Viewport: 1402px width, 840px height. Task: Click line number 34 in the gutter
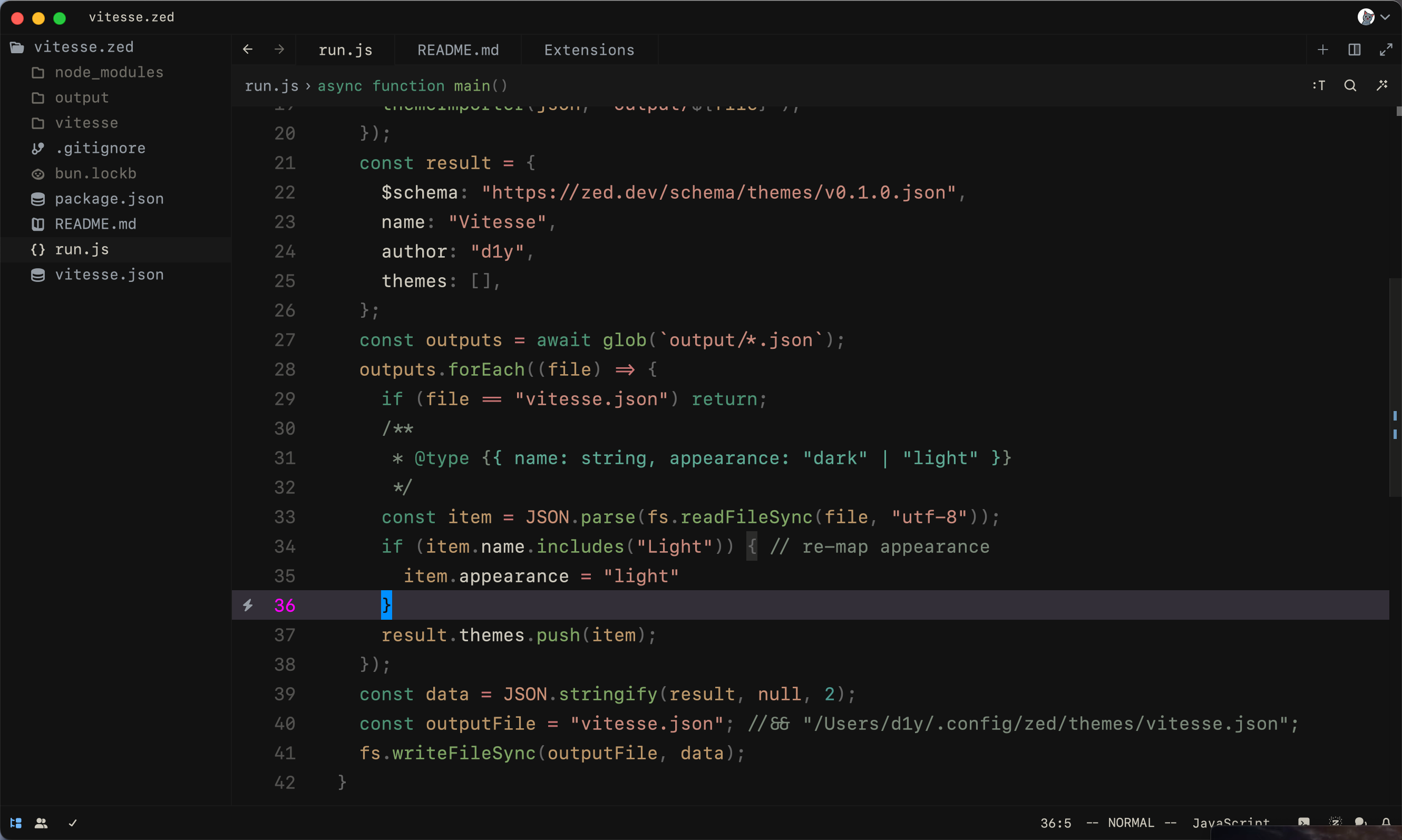(x=285, y=547)
